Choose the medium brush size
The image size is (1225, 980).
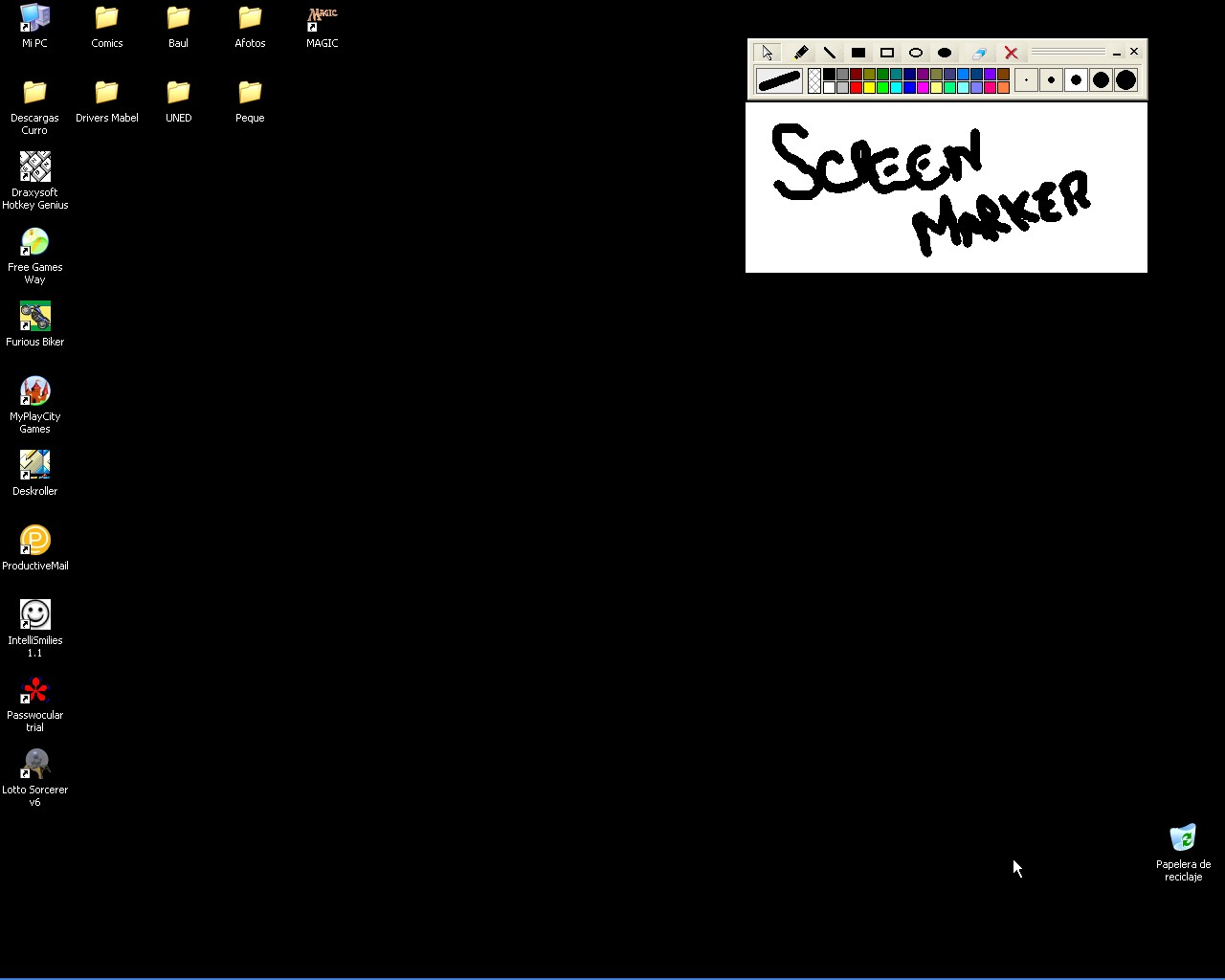coord(1076,80)
